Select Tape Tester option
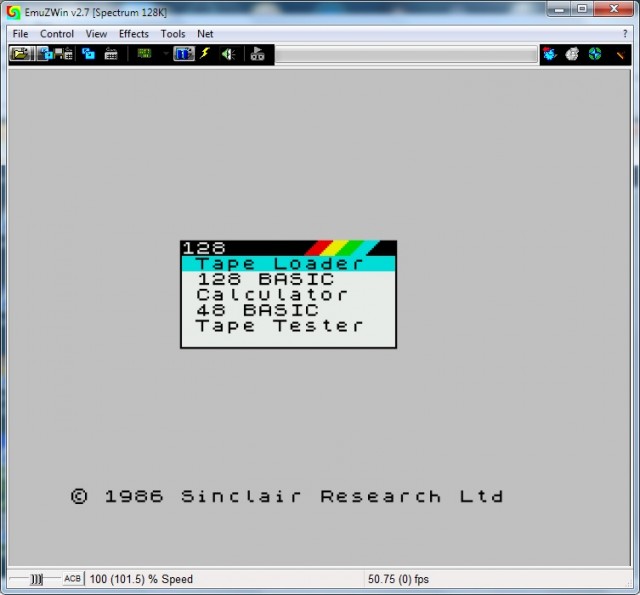Screen dimensions: 640x595 click(x=288, y=326)
